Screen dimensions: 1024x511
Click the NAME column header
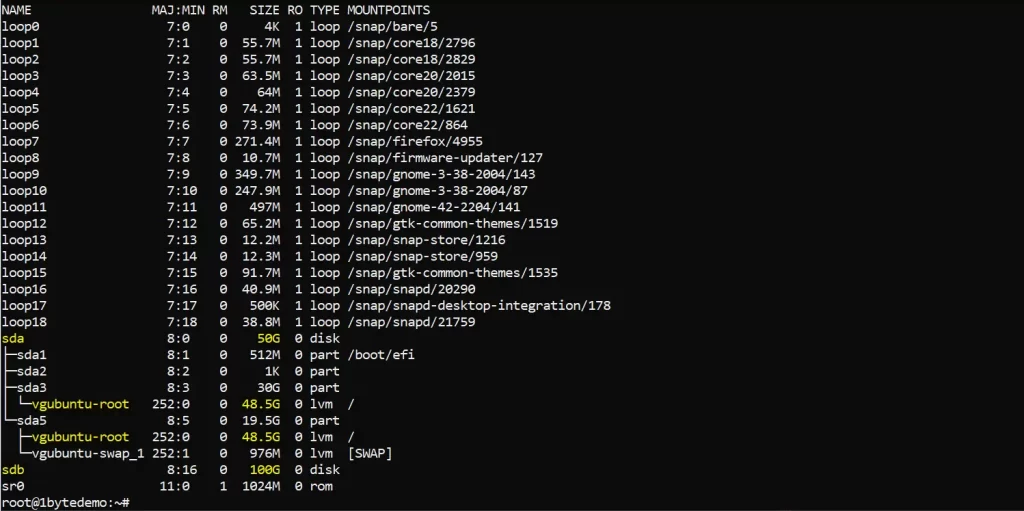[16, 10]
